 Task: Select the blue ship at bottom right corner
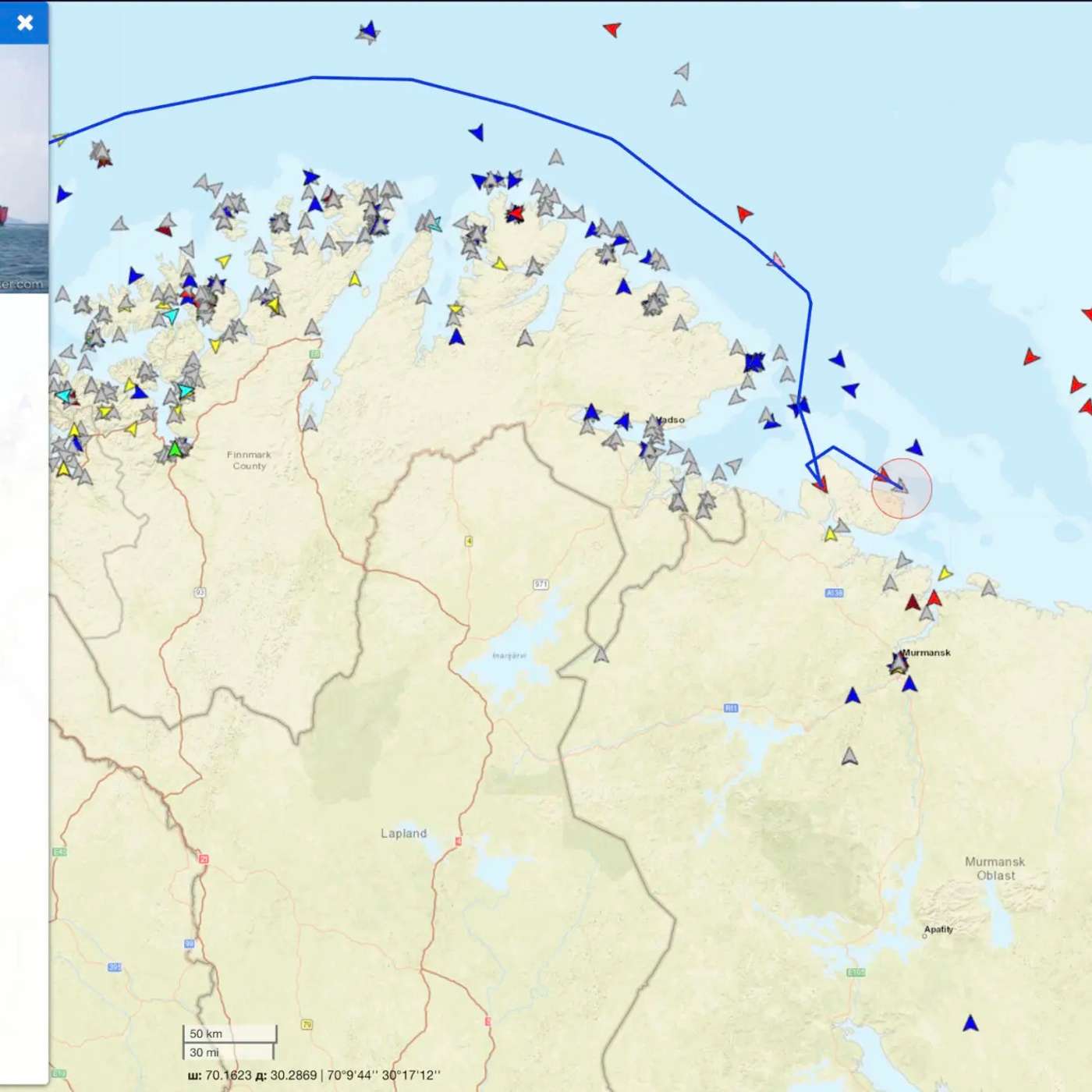pos(970,1023)
